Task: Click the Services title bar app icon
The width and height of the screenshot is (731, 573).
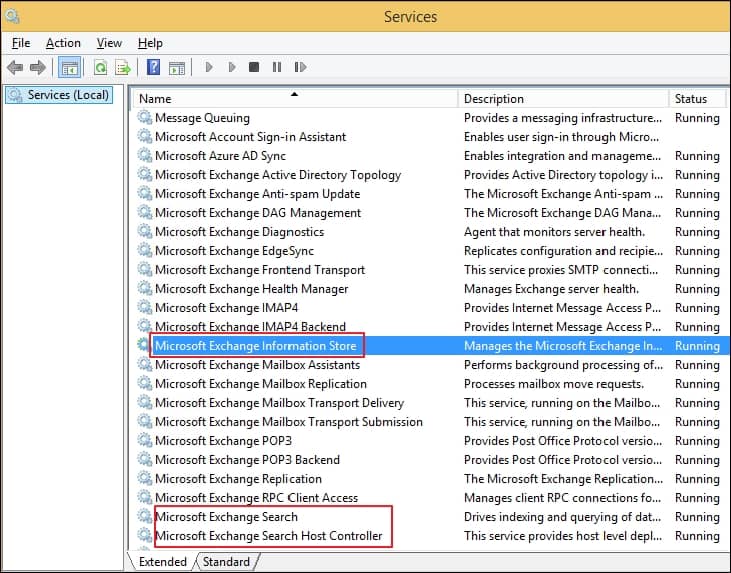Action: pyautogui.click(x=13, y=16)
